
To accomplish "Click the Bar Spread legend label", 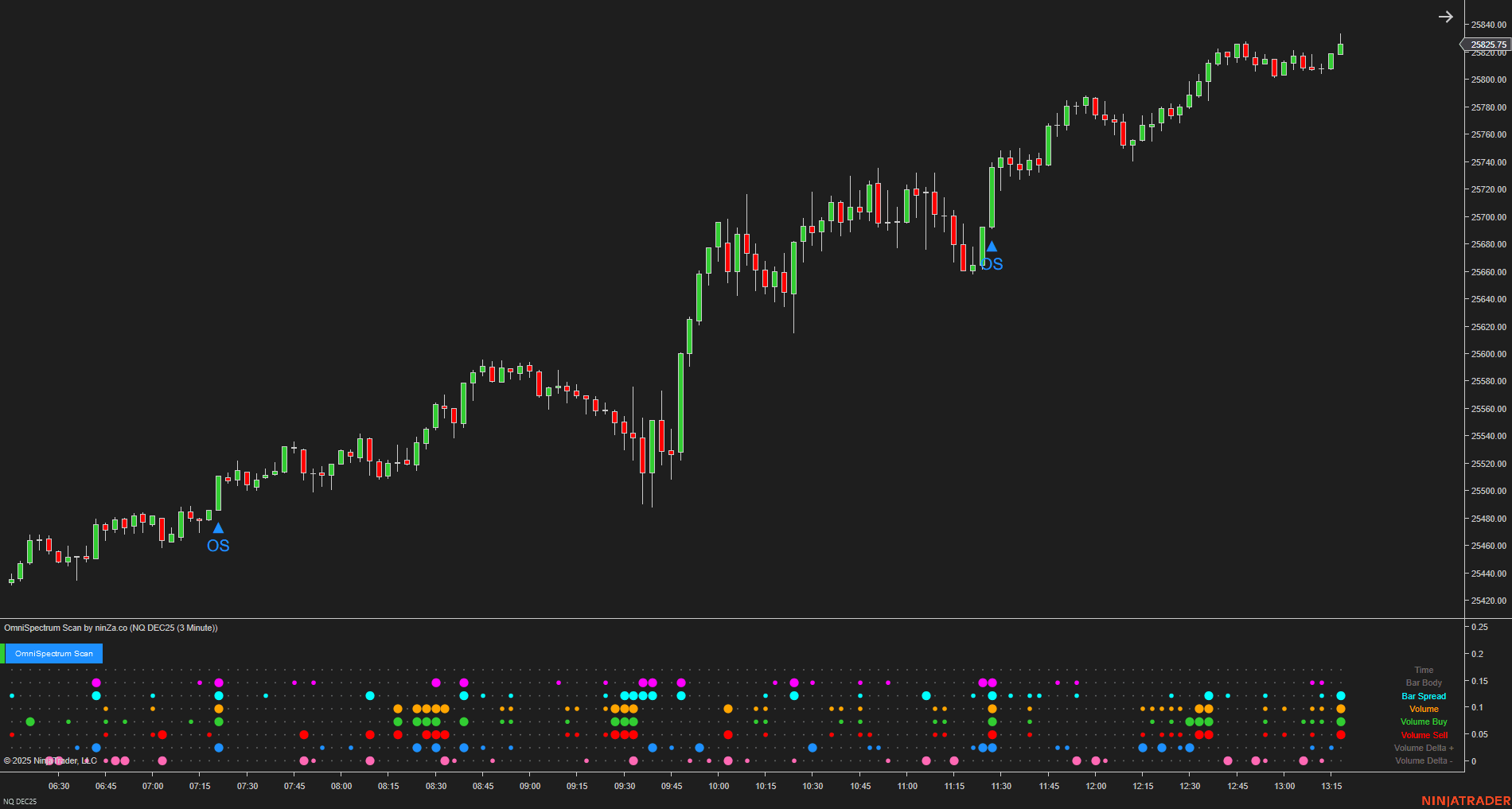I will click(1424, 696).
